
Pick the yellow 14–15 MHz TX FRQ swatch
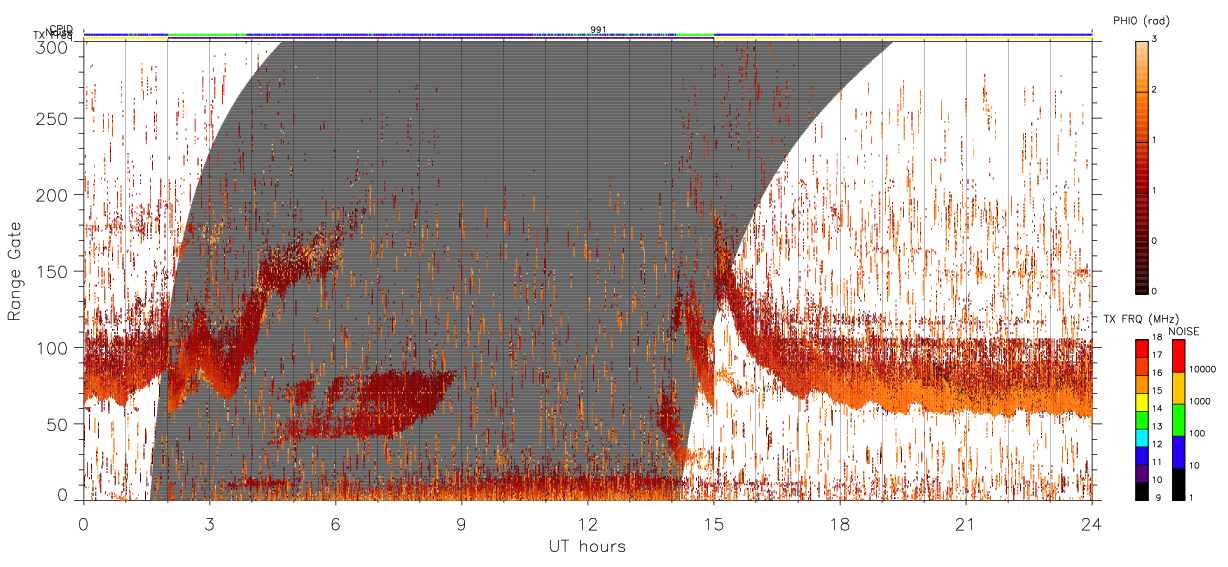[x=1141, y=401]
